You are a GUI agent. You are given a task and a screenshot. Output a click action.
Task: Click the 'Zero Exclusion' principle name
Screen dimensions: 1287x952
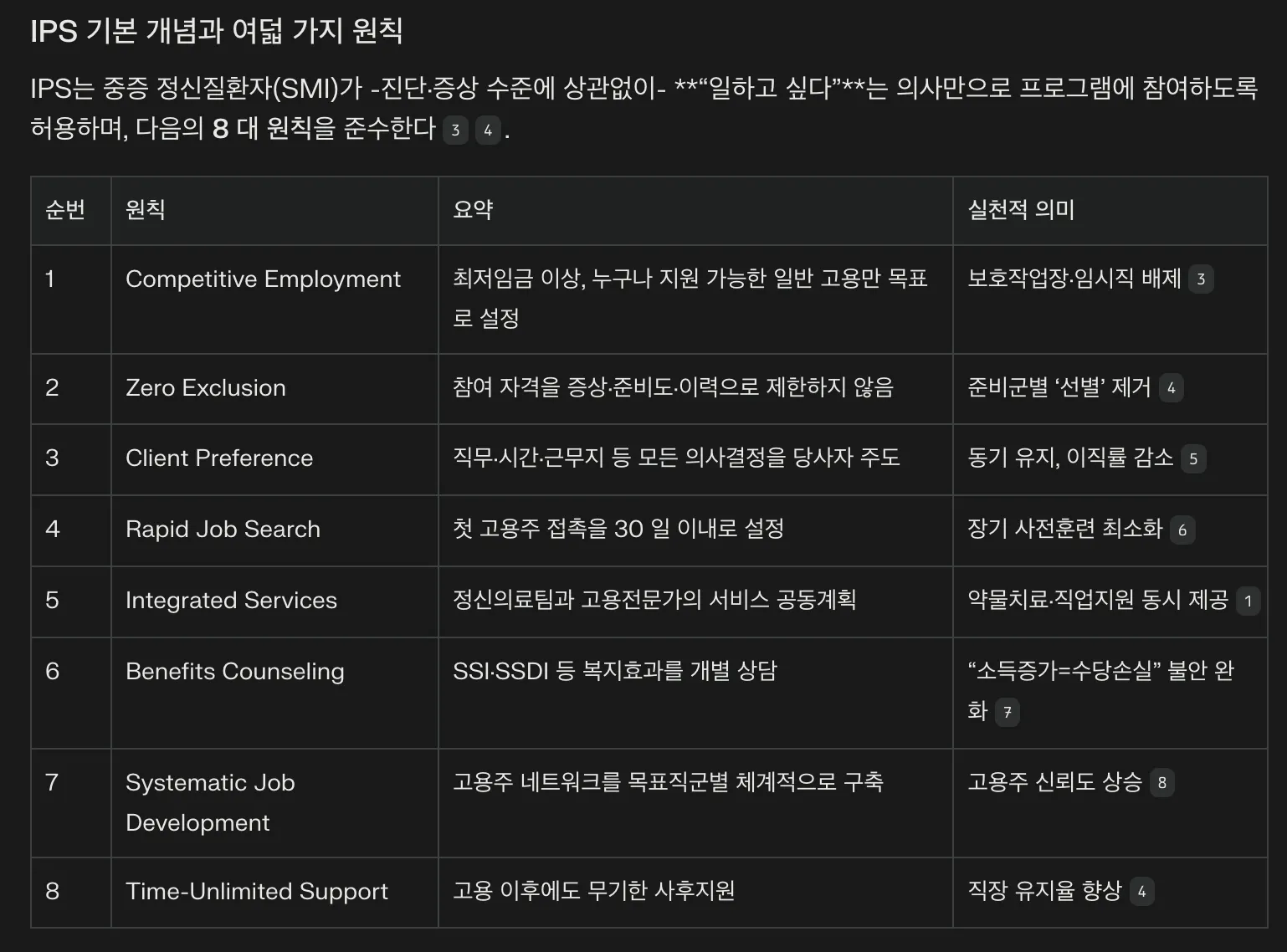(205, 387)
